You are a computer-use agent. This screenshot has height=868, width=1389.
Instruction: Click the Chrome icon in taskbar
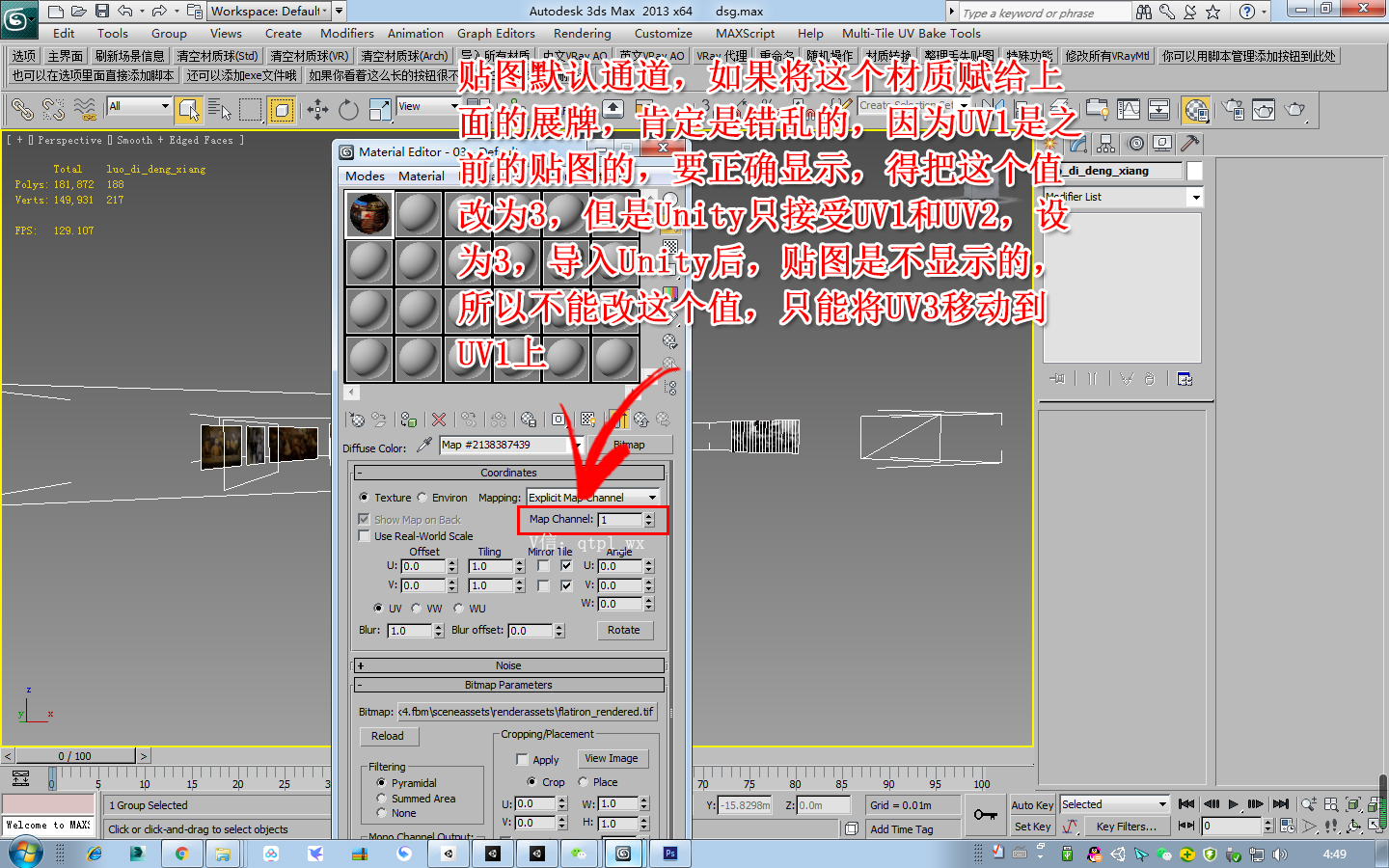tap(181, 854)
